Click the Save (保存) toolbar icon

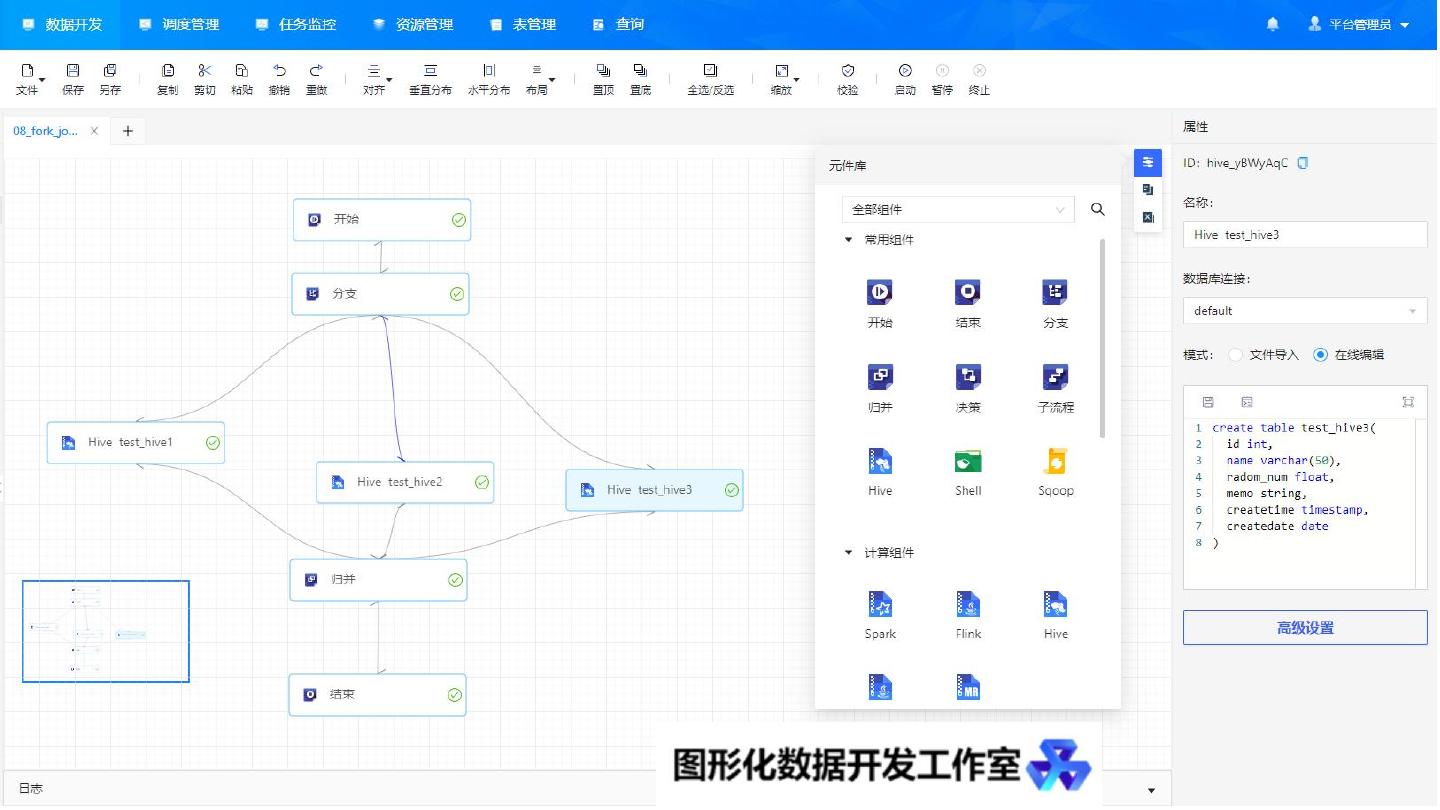pos(73,71)
